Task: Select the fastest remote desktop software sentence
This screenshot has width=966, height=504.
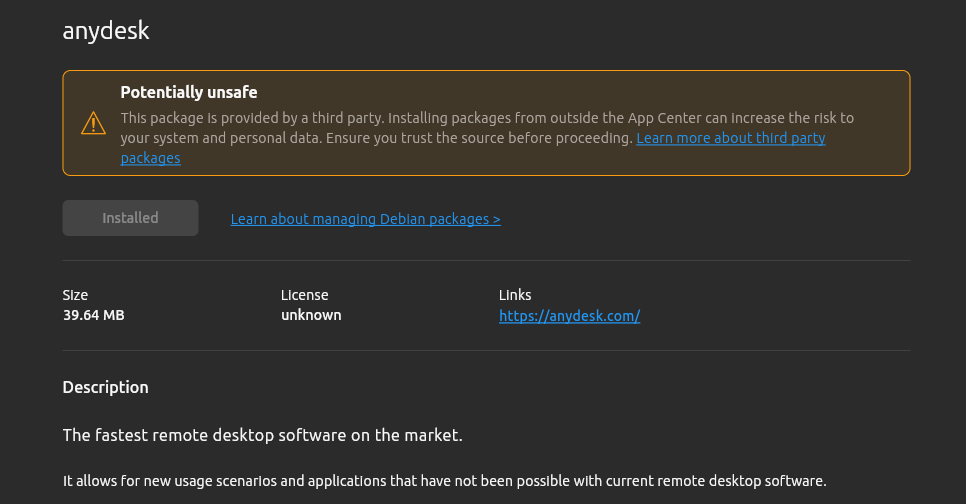Action: 262,436
